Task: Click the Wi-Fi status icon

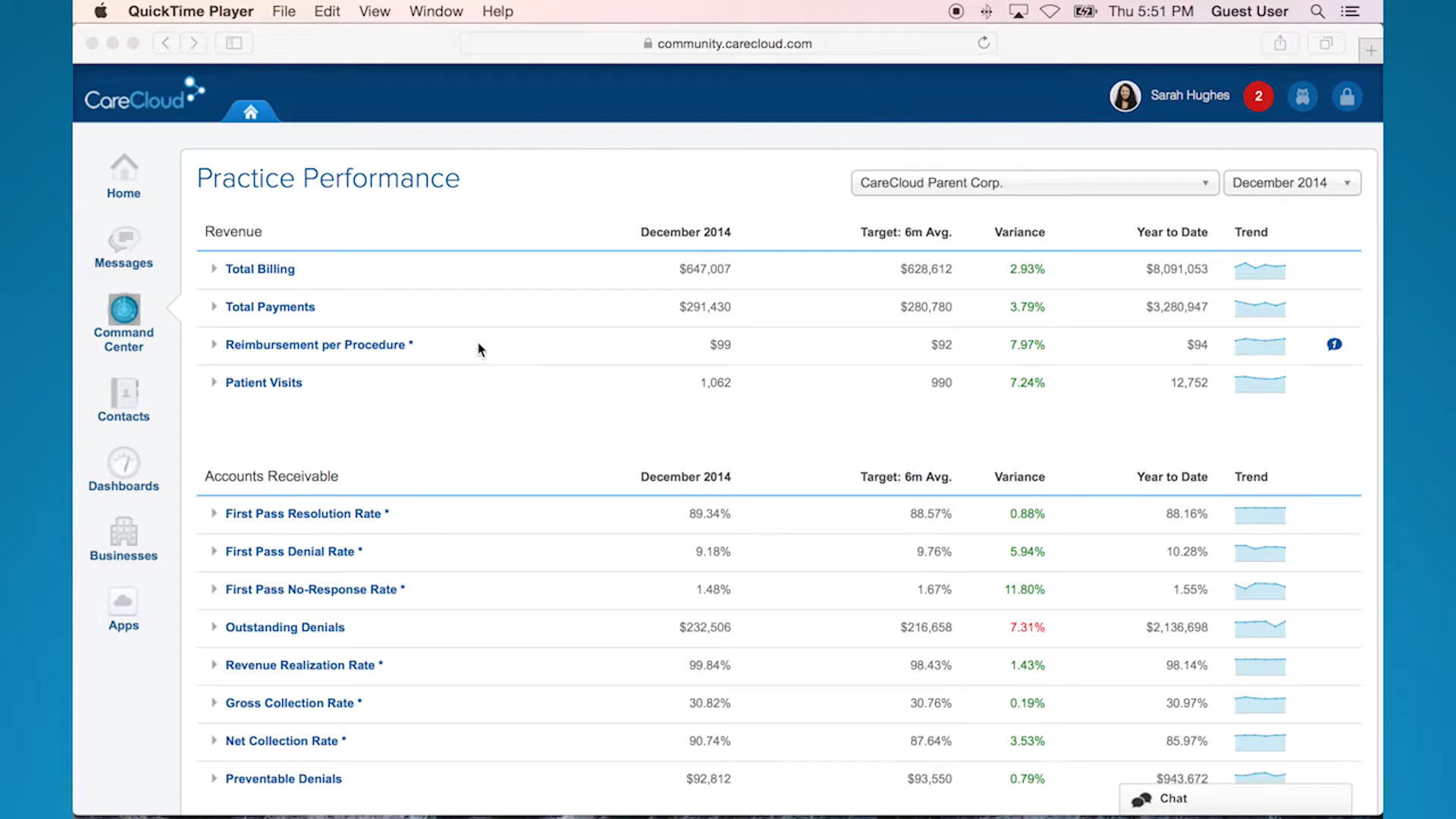Action: (1050, 11)
